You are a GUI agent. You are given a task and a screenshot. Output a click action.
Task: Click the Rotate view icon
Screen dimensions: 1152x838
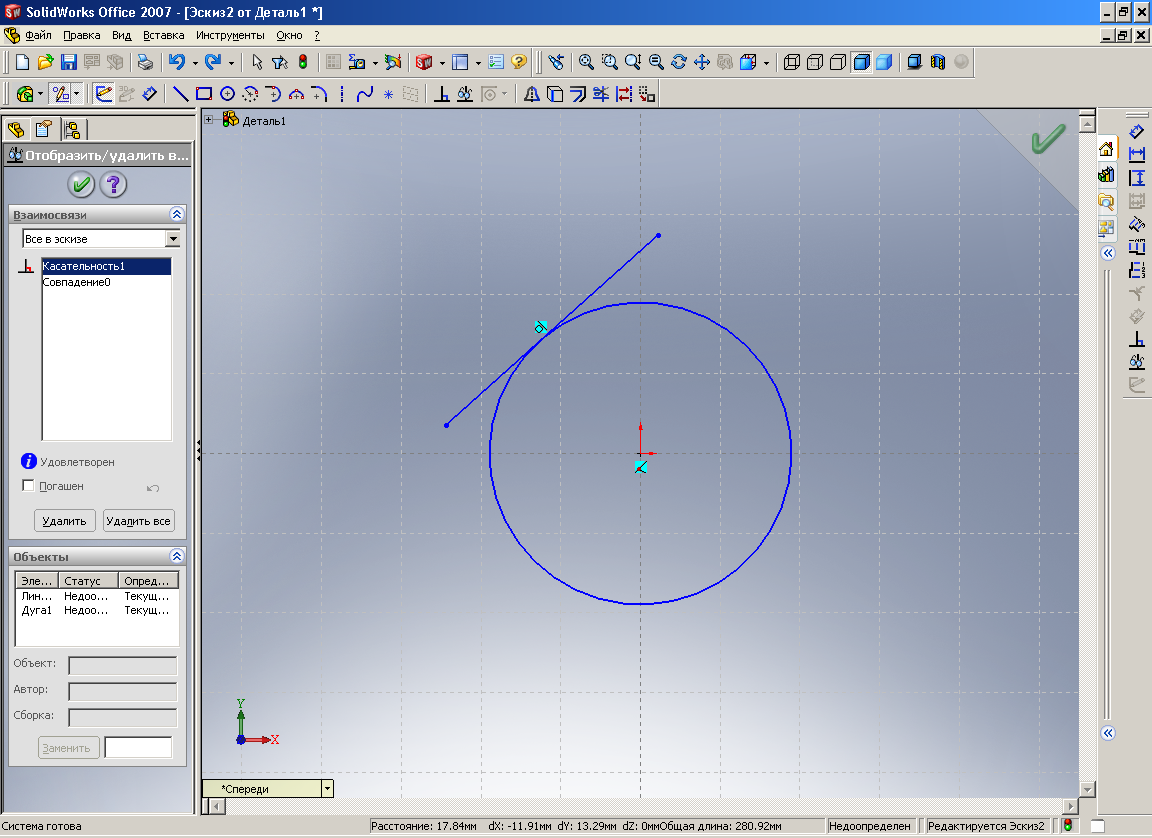point(679,62)
